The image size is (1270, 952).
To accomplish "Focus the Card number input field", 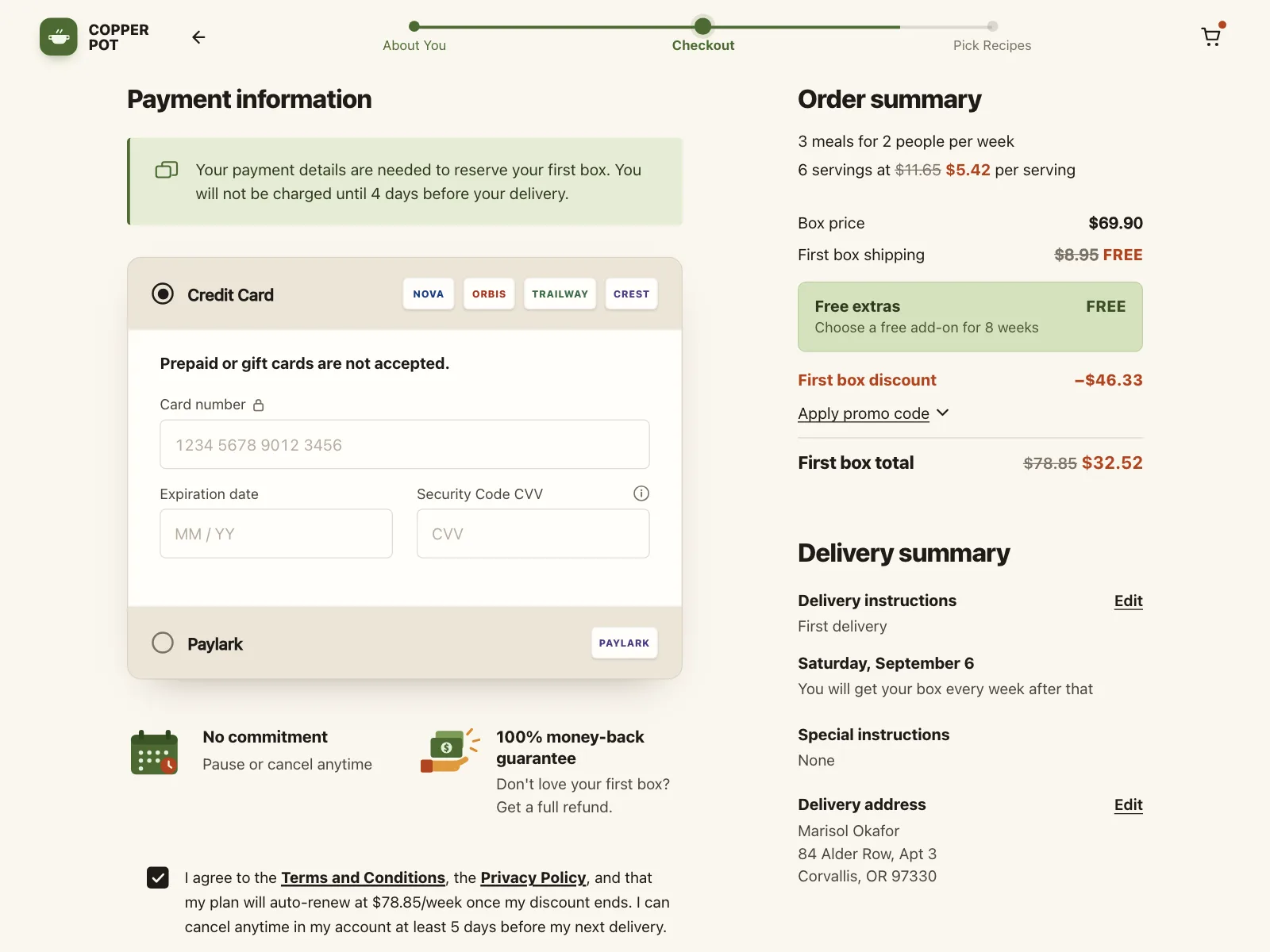I will click(405, 444).
